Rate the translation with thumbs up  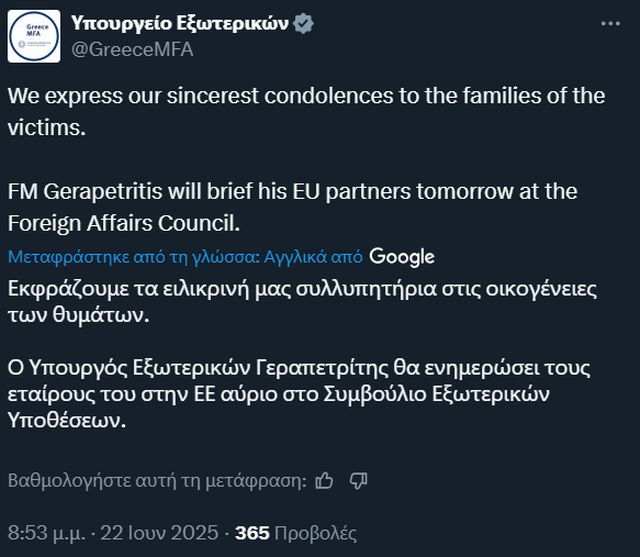pyautogui.click(x=324, y=480)
